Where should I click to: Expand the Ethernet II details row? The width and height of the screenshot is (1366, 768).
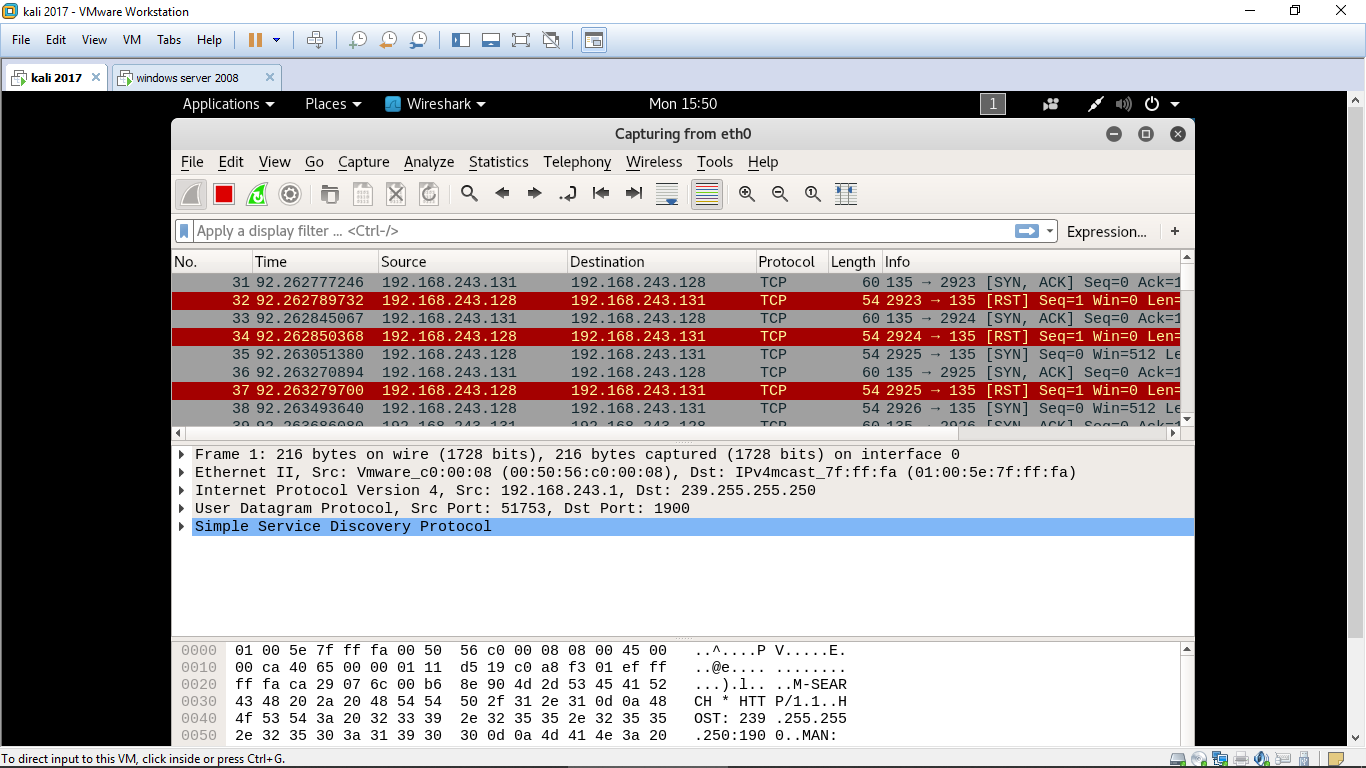182,473
